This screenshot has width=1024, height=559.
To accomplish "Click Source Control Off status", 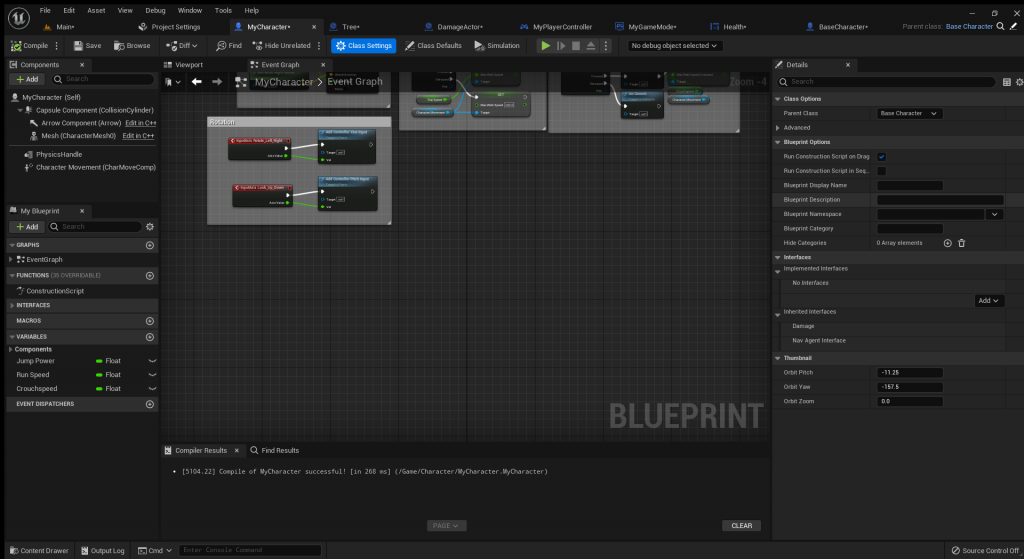I will 985,551.
